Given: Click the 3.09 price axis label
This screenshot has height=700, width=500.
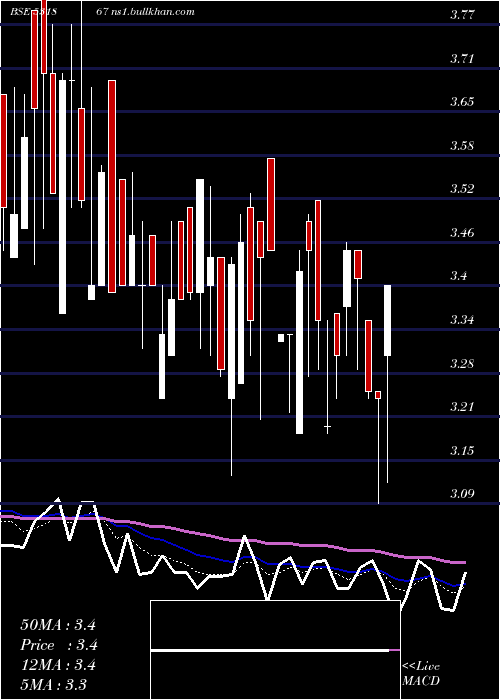Looking at the screenshot, I should 462,494.
